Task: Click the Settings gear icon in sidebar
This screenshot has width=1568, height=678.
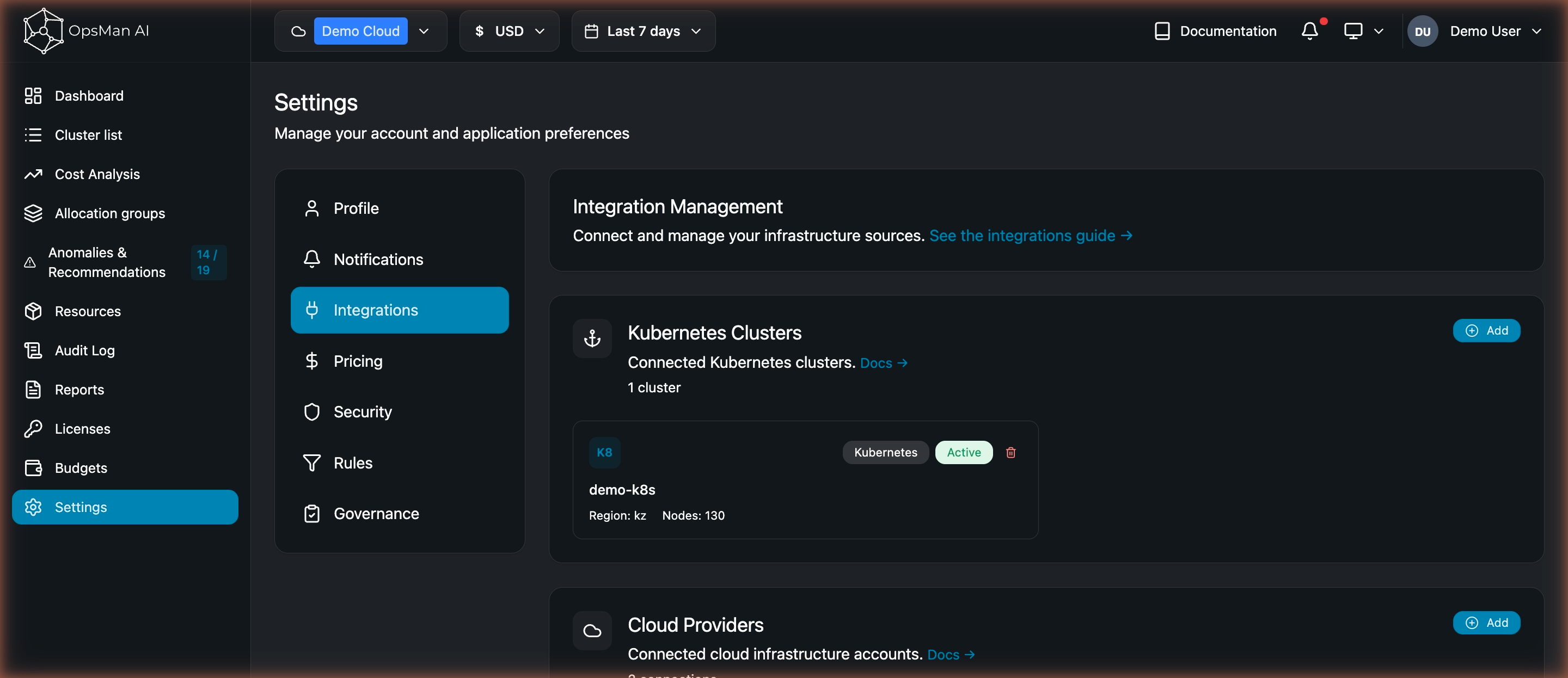Action: (33, 507)
